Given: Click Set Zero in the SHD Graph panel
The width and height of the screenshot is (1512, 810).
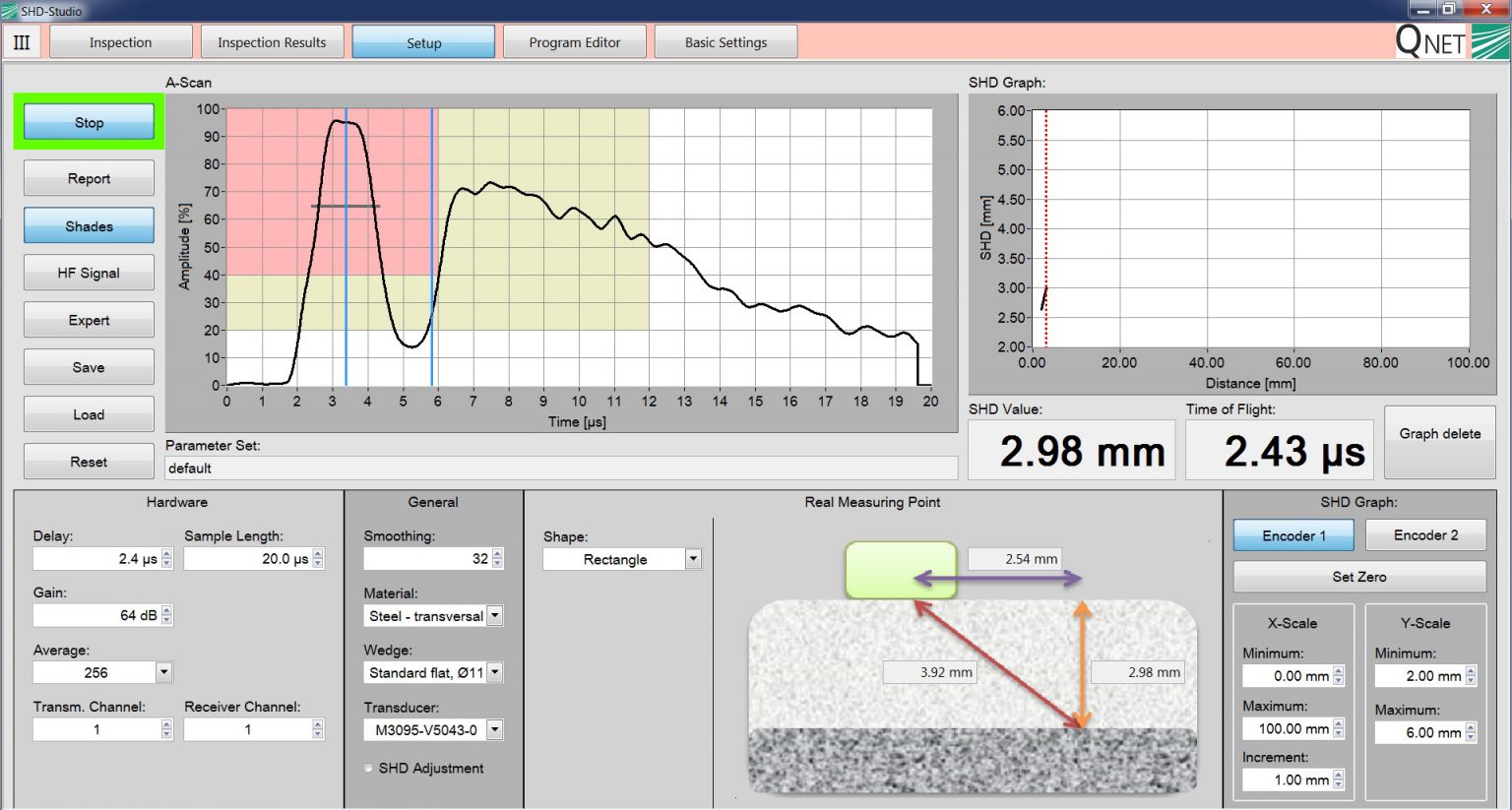Looking at the screenshot, I should point(1359,576).
